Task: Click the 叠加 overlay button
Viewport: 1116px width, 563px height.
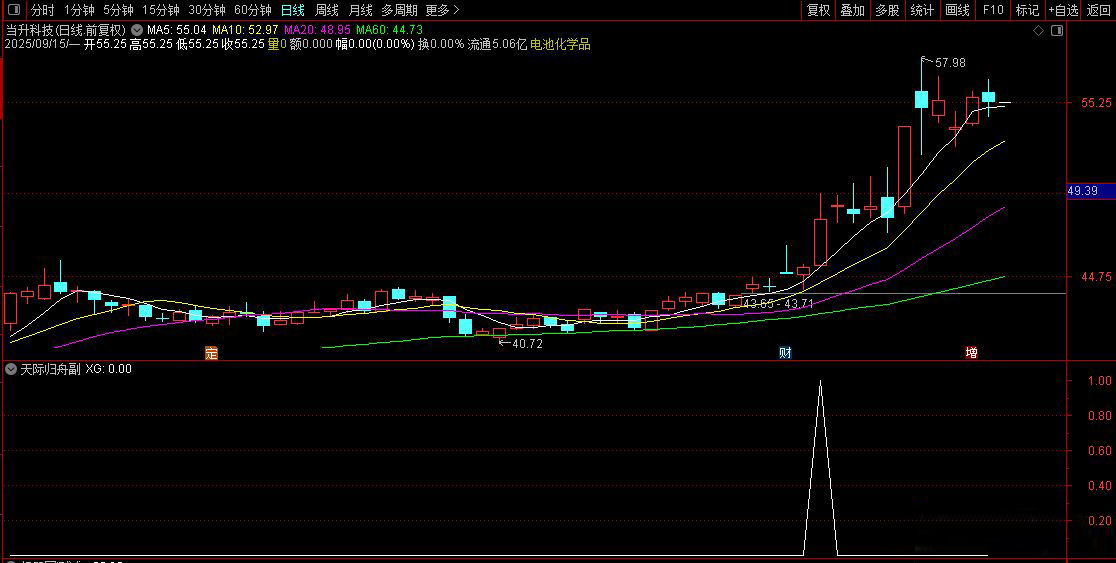Action: (853, 10)
